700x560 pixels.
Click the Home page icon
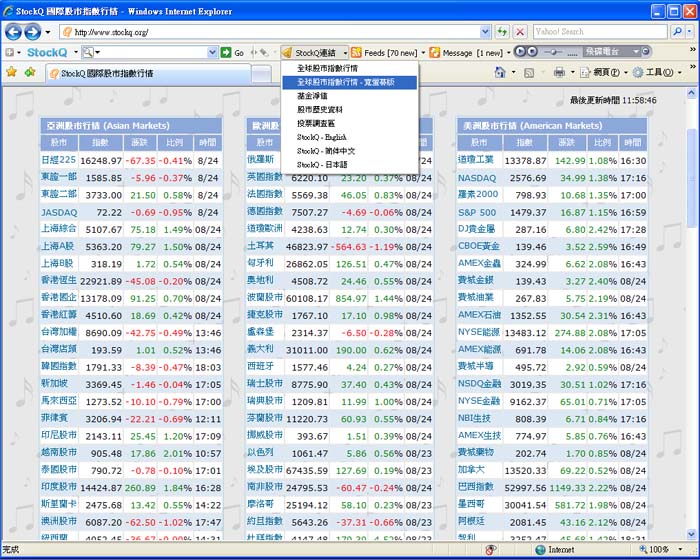500,72
